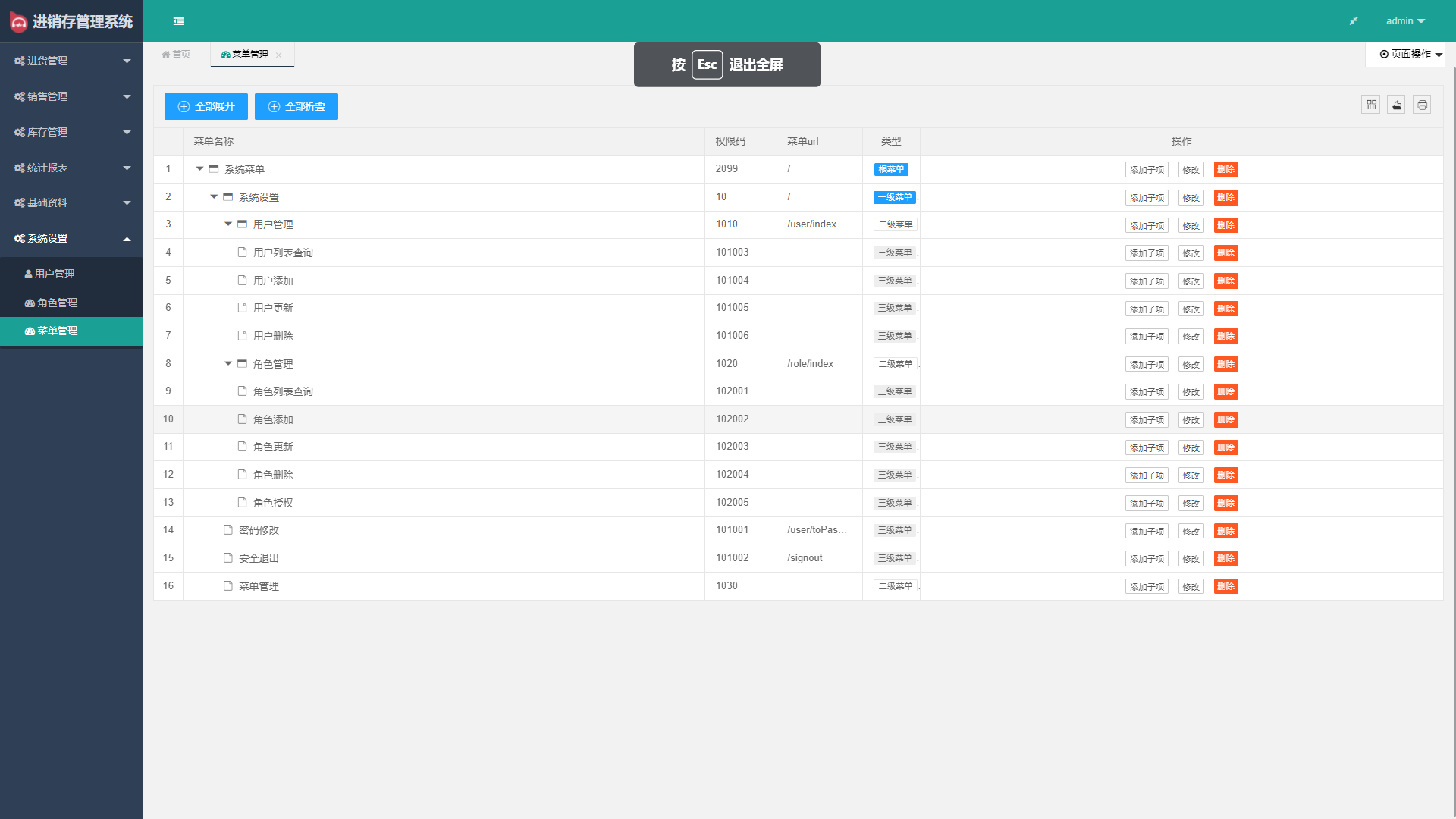Viewport: 1456px width, 819px height.
Task: Collapse the 角色管理 tree row arrow
Action: [228, 364]
